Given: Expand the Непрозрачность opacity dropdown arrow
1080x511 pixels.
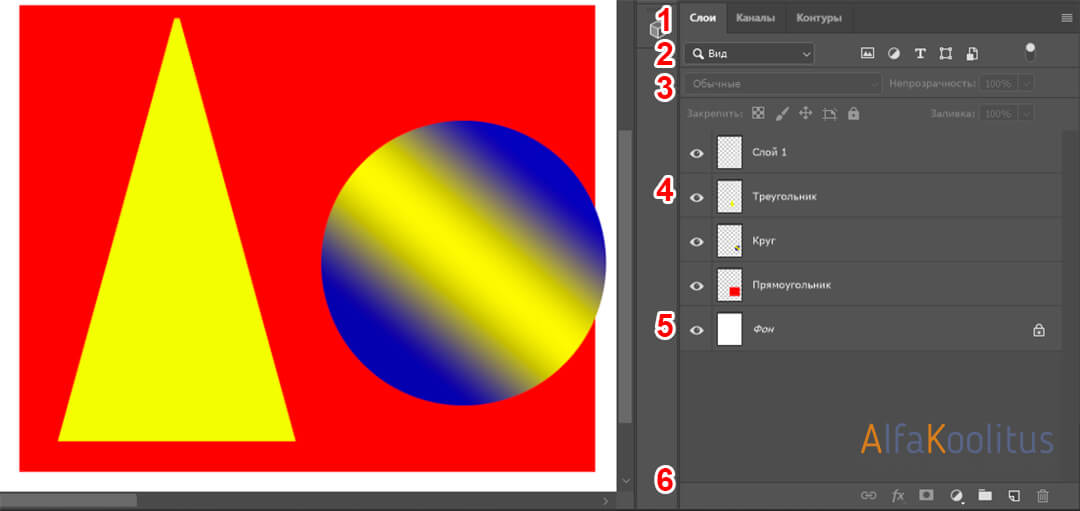Looking at the screenshot, I should click(1026, 84).
